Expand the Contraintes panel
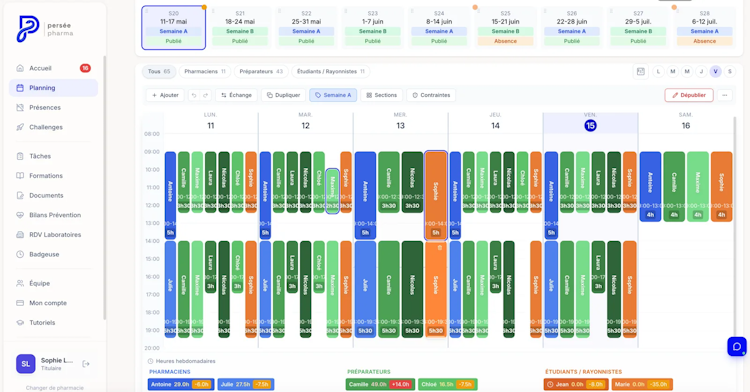The height and width of the screenshot is (392, 750). point(431,95)
